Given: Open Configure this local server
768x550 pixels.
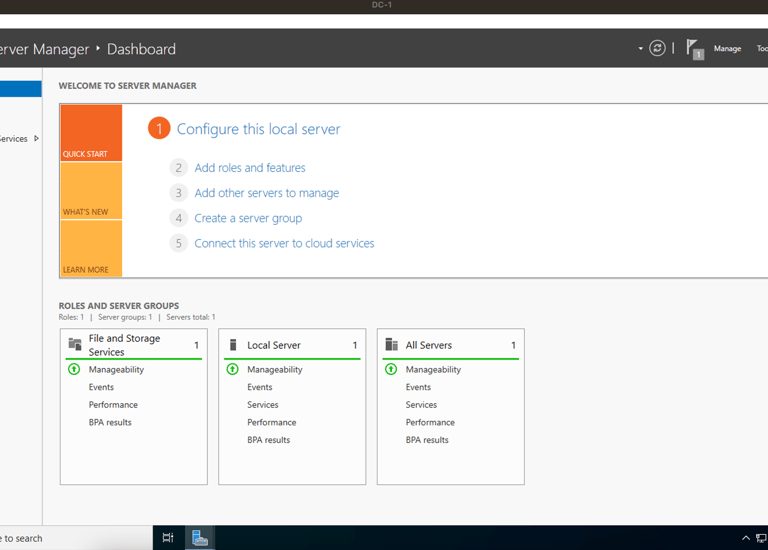Looking at the screenshot, I should (x=258, y=129).
